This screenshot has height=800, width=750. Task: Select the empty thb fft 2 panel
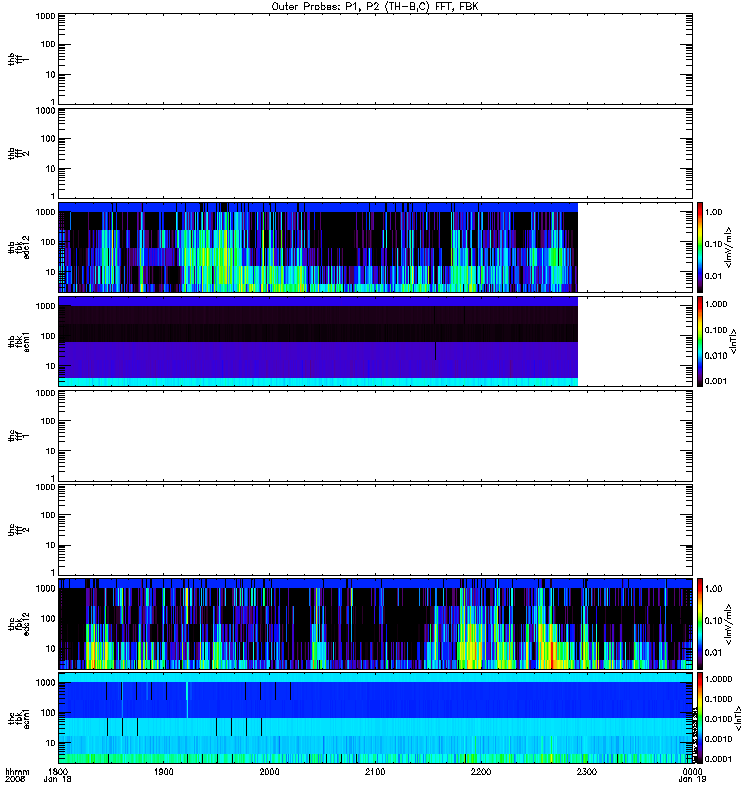point(375,154)
